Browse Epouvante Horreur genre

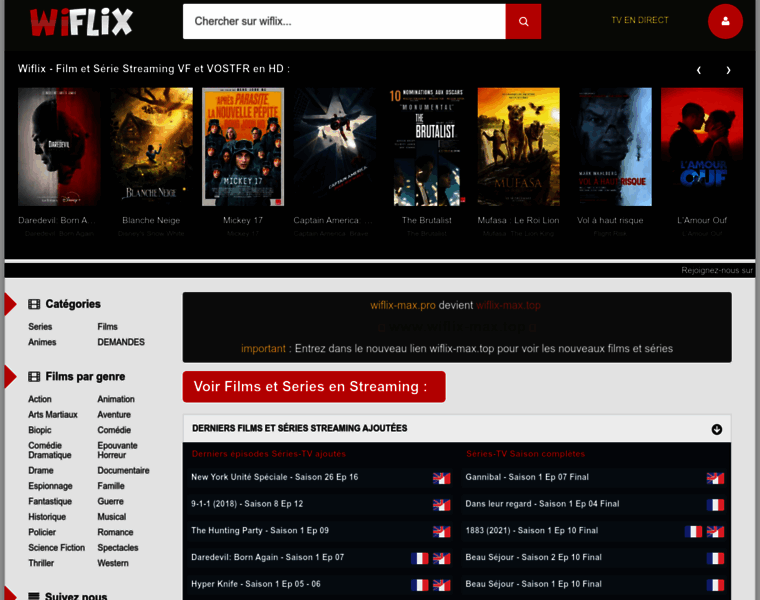(x=117, y=450)
